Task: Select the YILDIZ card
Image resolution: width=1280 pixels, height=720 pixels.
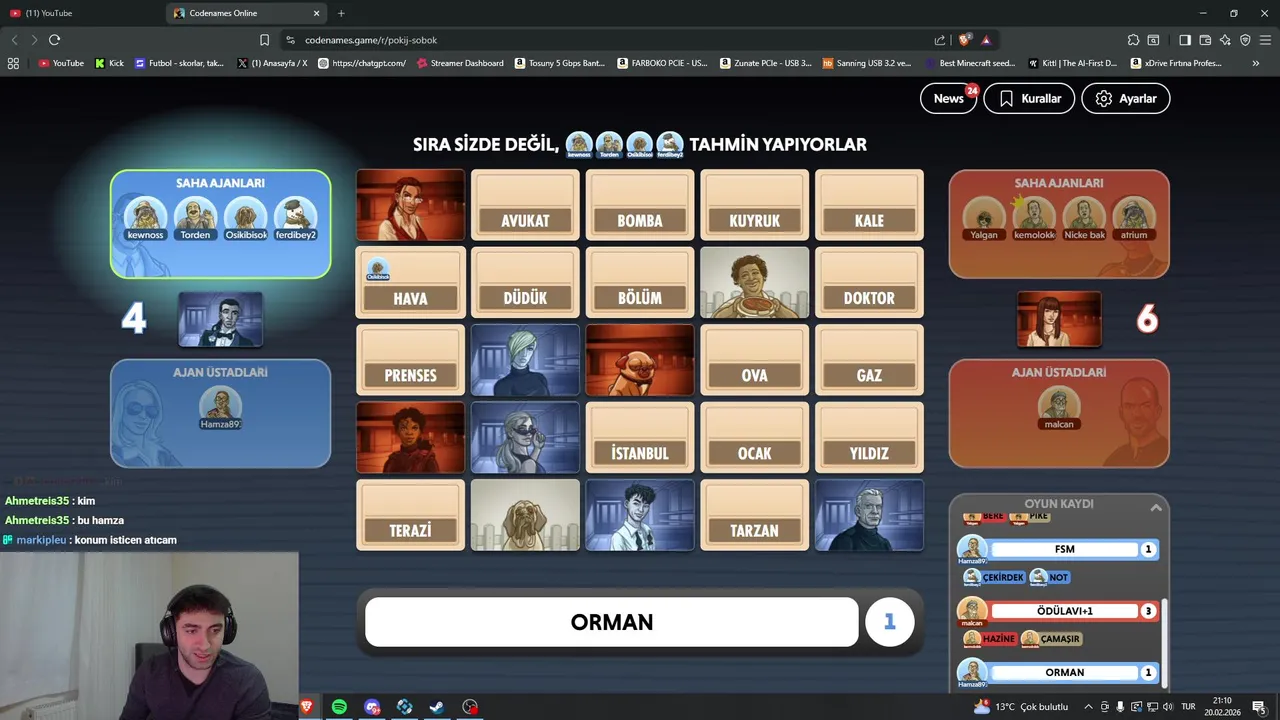Action: pos(869,438)
